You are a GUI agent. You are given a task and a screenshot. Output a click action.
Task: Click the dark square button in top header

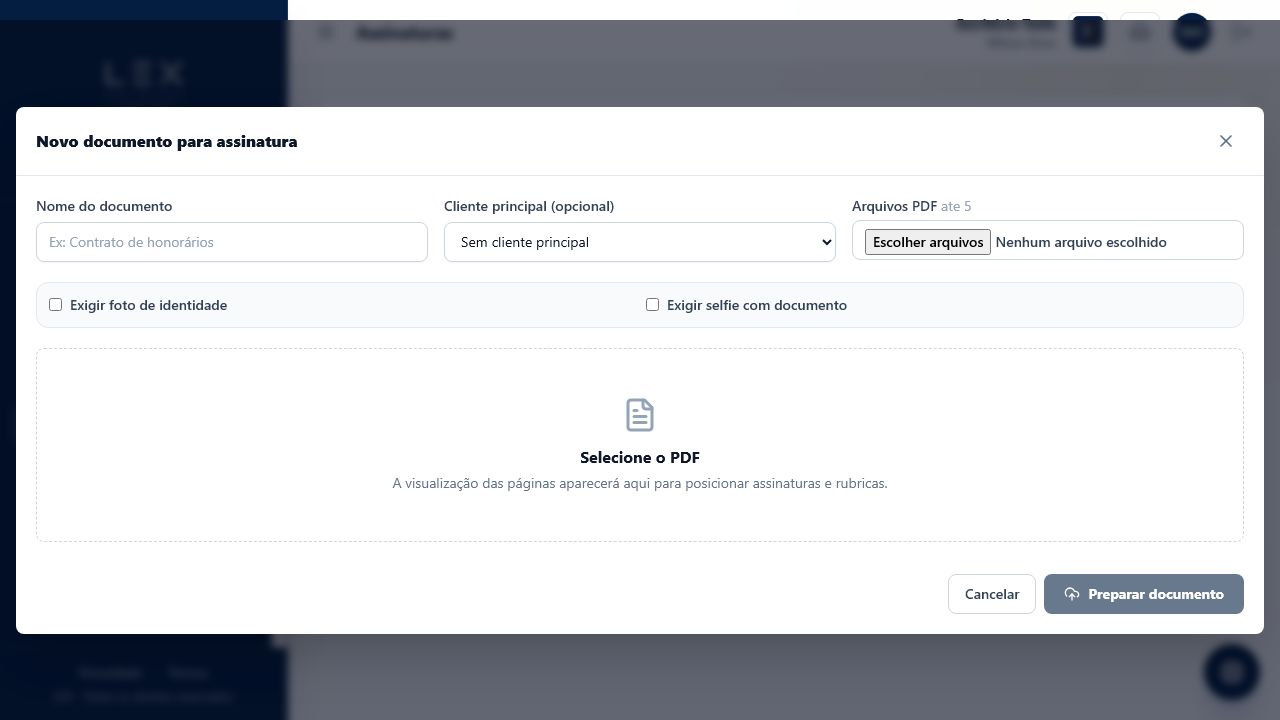(x=1088, y=33)
